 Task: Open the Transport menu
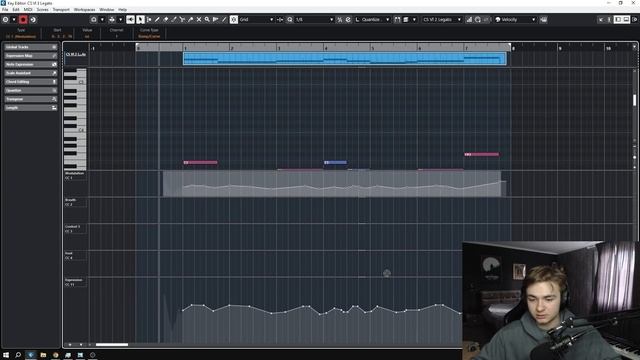61,9
